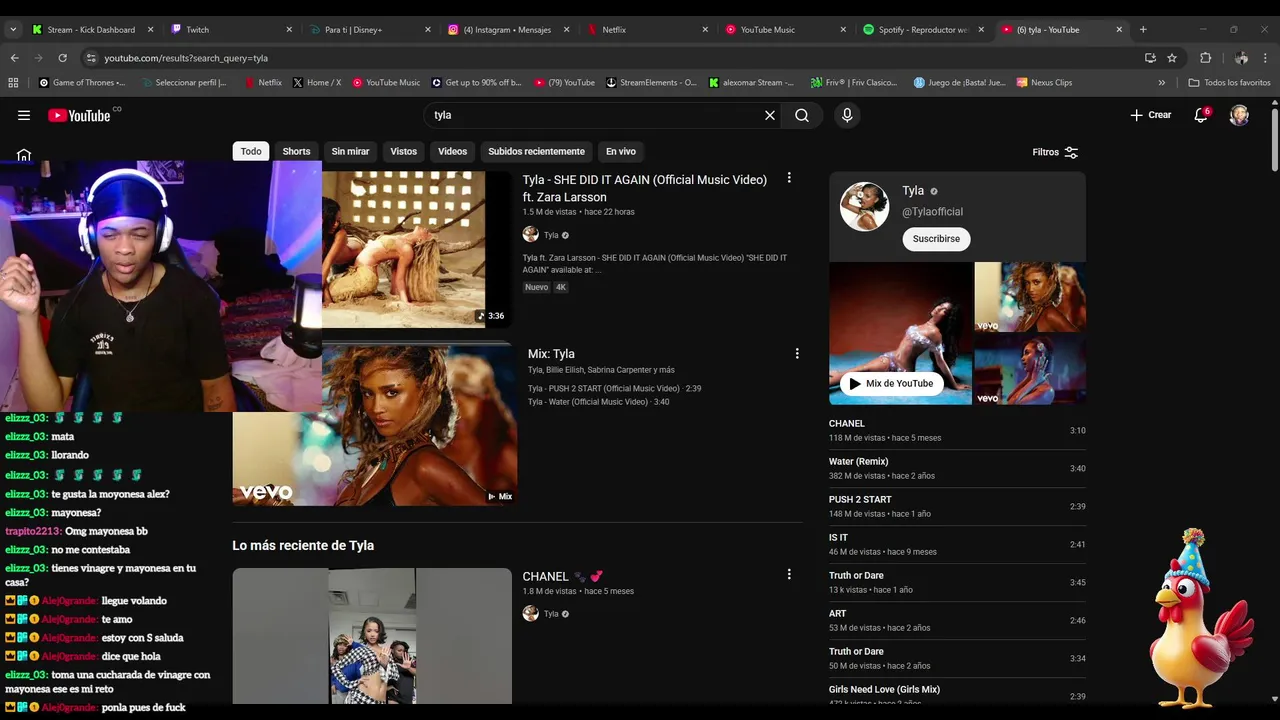The height and width of the screenshot is (720, 1280).
Task: Switch to the Netflix tab
Action: pyautogui.click(x=647, y=30)
